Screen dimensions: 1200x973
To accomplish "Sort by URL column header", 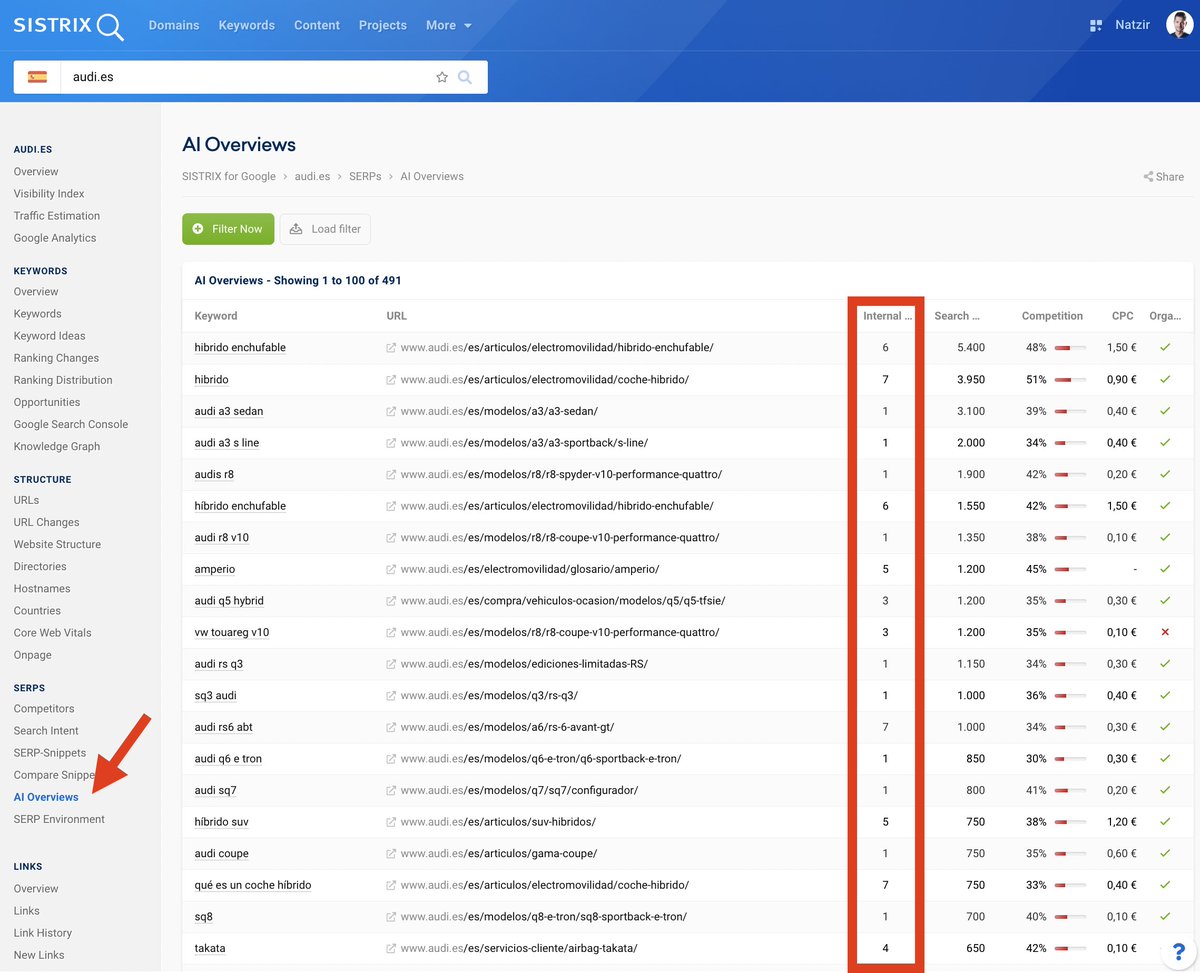I will (397, 316).
